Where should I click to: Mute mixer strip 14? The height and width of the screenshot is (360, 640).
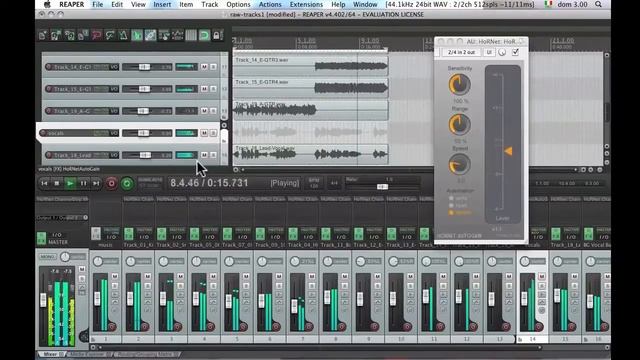click(x=542, y=276)
